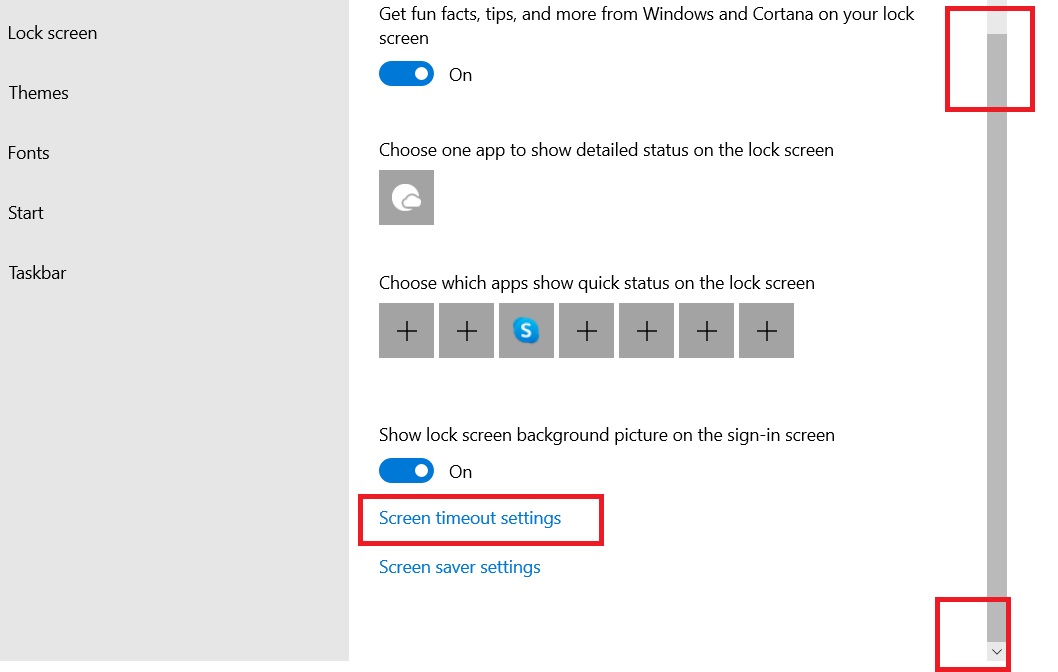
Task: Turn off fun facts and tips toggle
Action: [x=406, y=74]
